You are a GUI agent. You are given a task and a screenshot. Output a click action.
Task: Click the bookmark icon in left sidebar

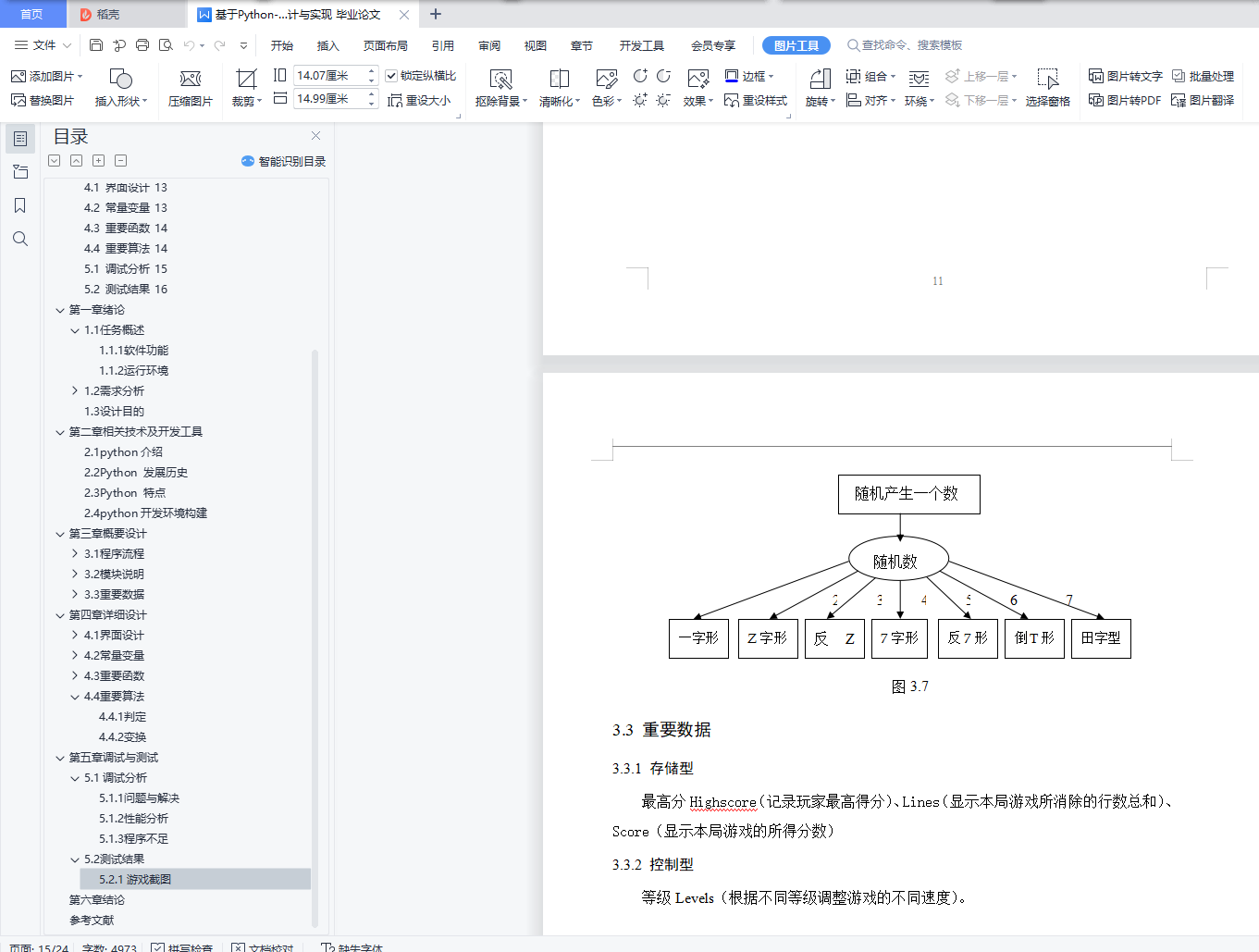(x=20, y=205)
